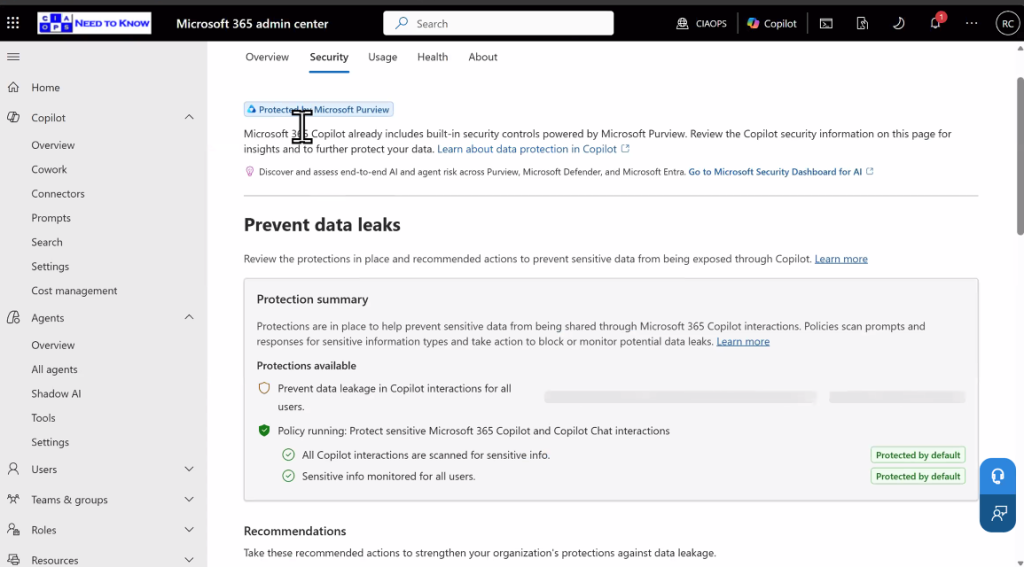1024x567 pixels.
Task: Switch to the Overview tab
Action: [x=266, y=57]
